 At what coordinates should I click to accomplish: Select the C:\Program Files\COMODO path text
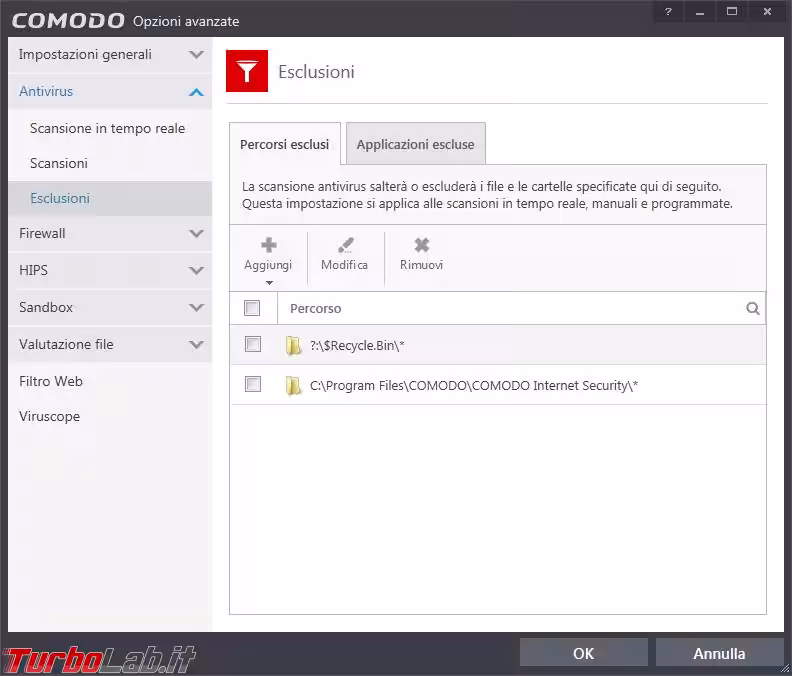[x=474, y=386]
